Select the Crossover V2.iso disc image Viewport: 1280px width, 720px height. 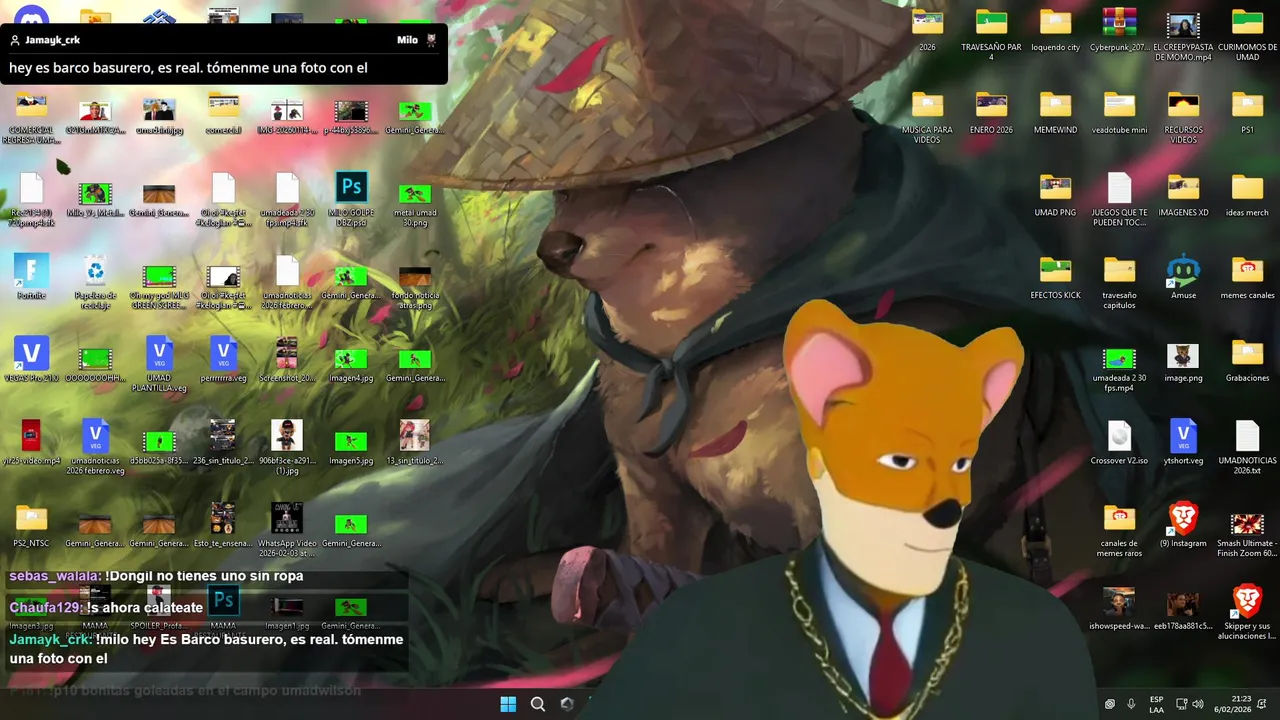pos(1119,443)
